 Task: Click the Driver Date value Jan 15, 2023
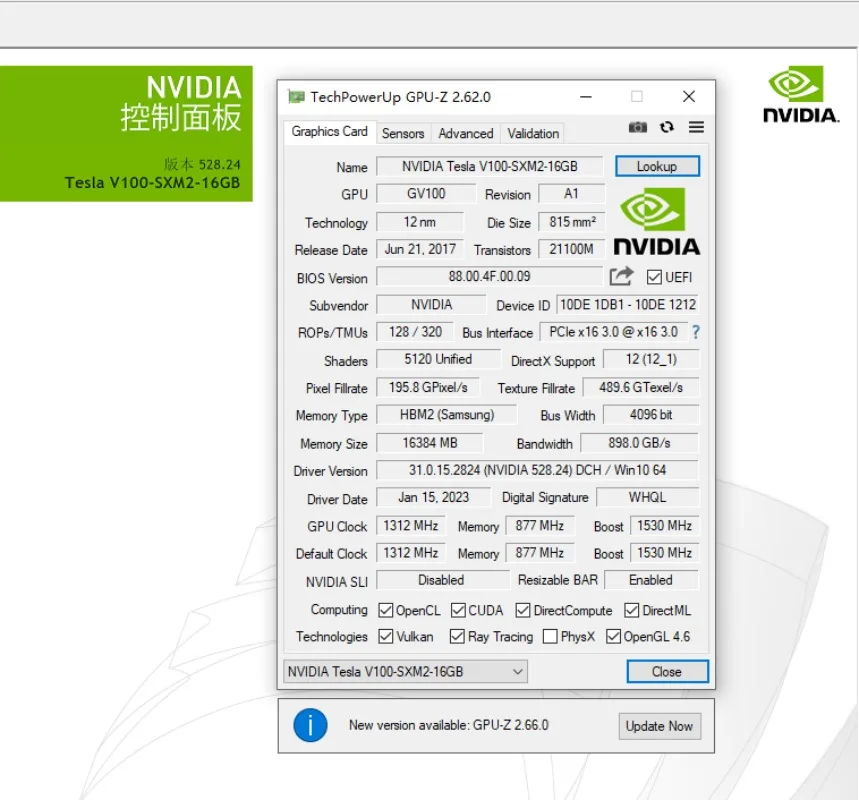coord(433,498)
